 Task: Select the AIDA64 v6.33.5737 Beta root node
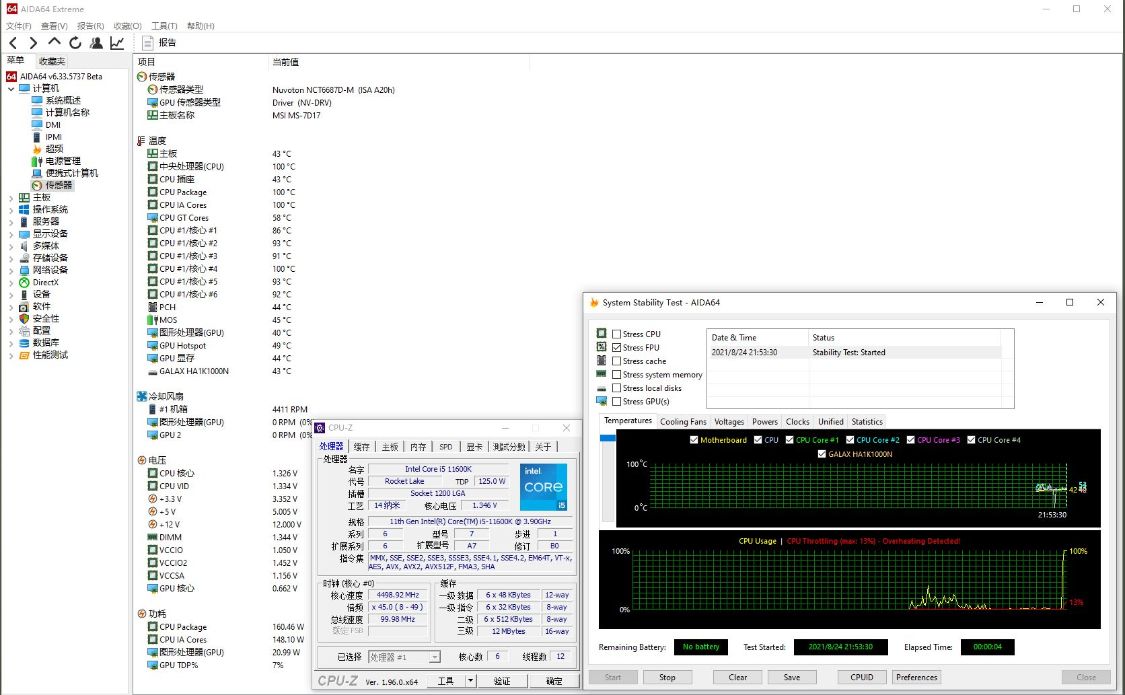pyautogui.click(x=60, y=76)
